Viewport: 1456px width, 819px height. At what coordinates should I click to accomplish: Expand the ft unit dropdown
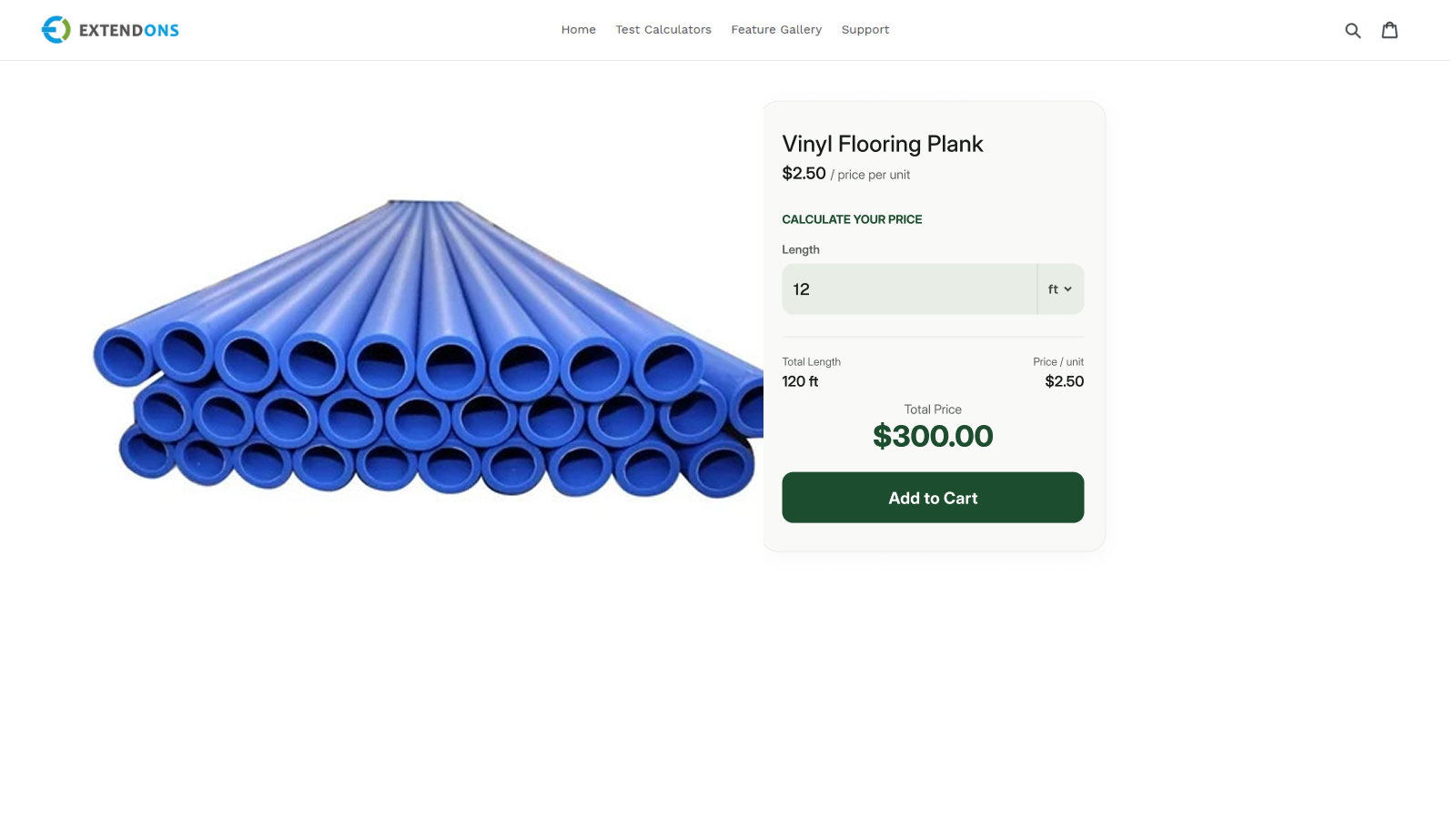tap(1060, 289)
